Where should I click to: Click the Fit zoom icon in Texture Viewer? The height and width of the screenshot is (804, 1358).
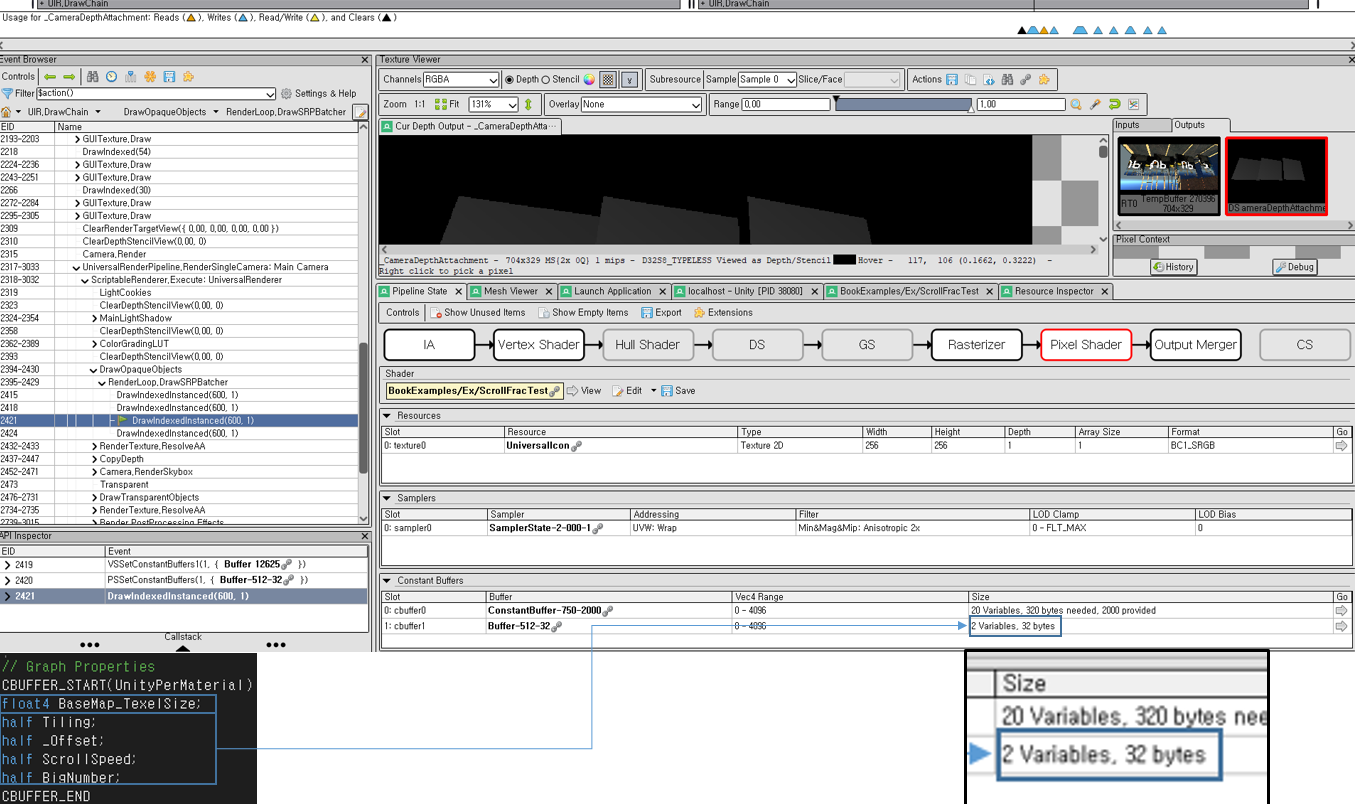pos(447,104)
